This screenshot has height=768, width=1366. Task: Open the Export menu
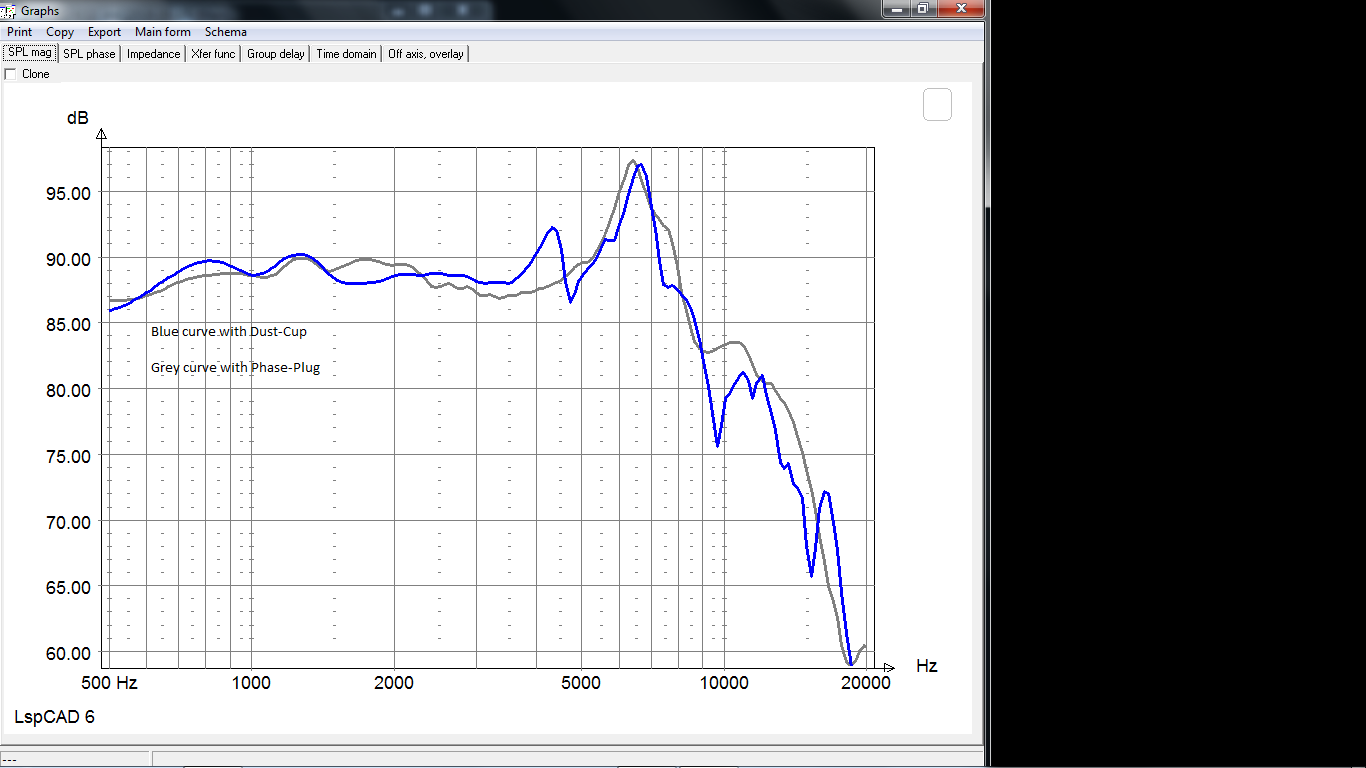pyautogui.click(x=104, y=32)
